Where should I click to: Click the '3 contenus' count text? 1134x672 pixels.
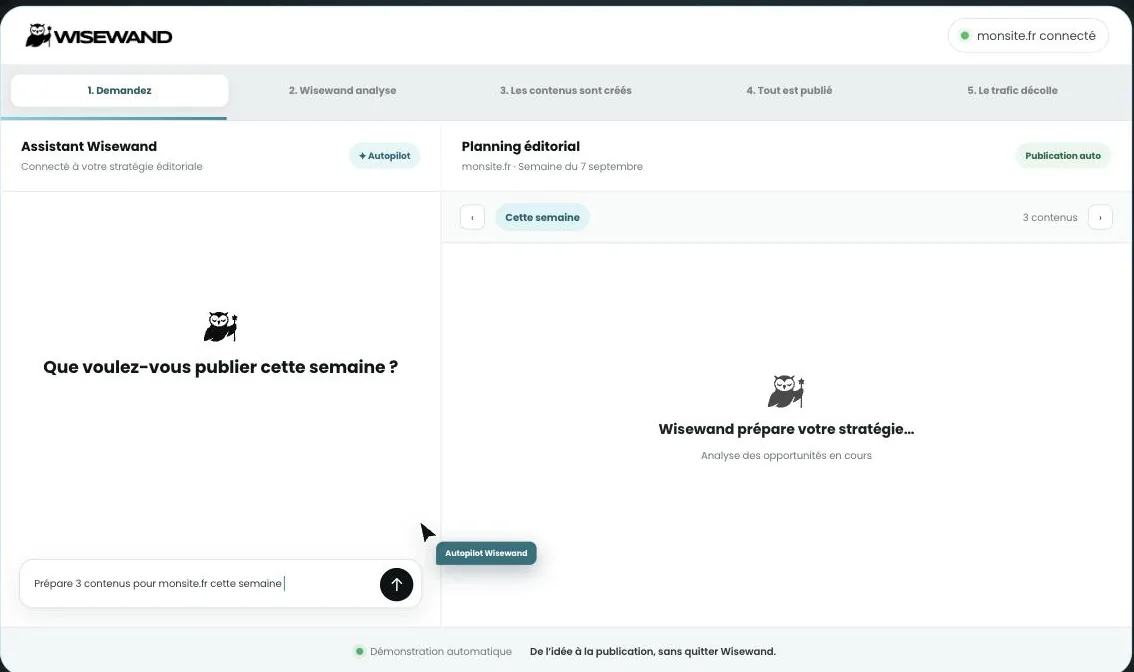1049,217
